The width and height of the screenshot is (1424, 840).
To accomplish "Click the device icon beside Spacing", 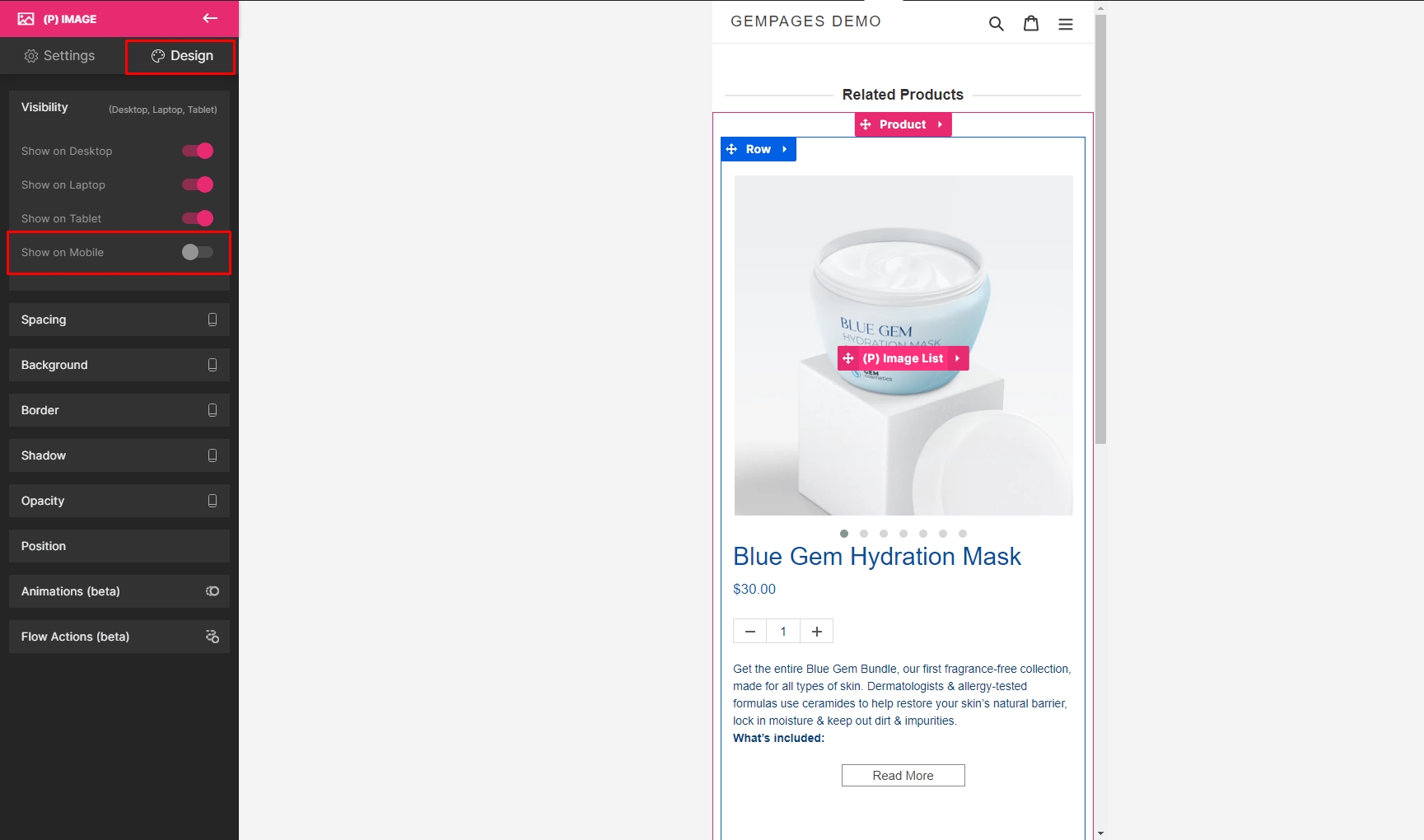I will pyautogui.click(x=212, y=320).
